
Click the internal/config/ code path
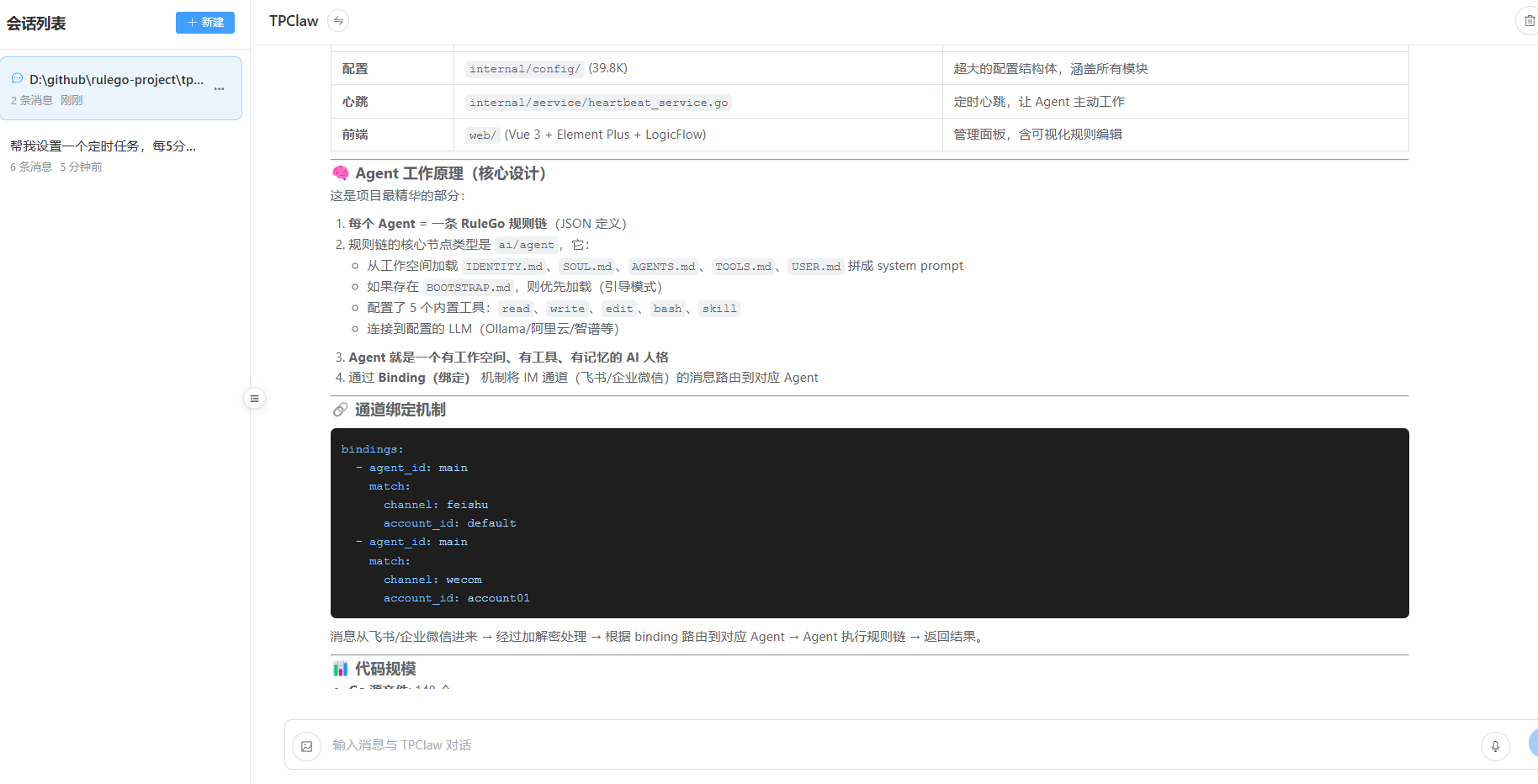click(x=525, y=69)
